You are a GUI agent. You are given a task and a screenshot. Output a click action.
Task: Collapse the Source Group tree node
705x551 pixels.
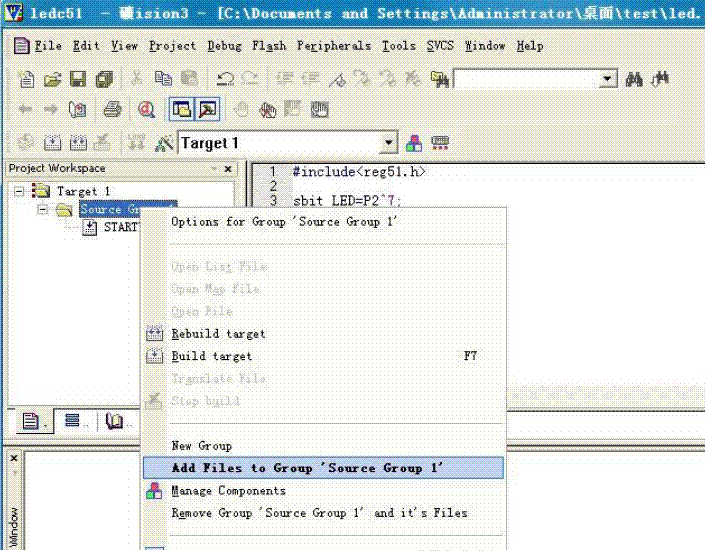click(x=42, y=210)
